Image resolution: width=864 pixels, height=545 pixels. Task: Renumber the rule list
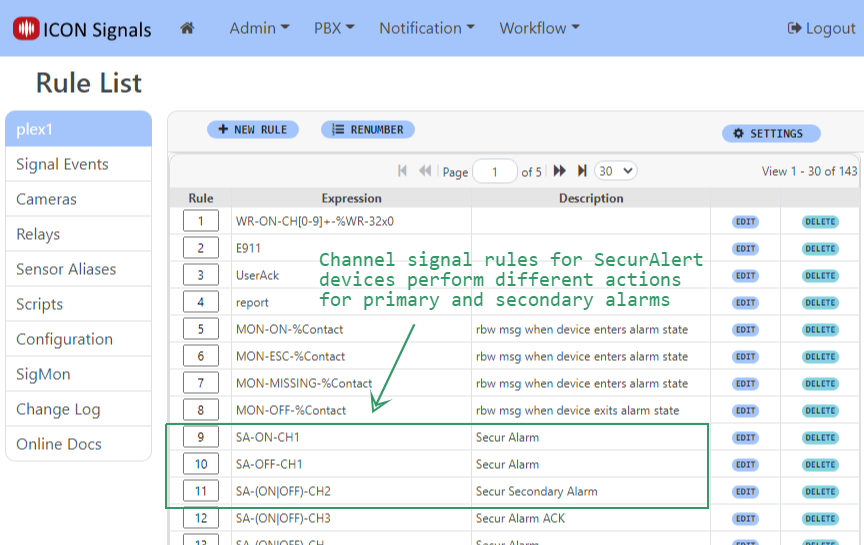(368, 129)
